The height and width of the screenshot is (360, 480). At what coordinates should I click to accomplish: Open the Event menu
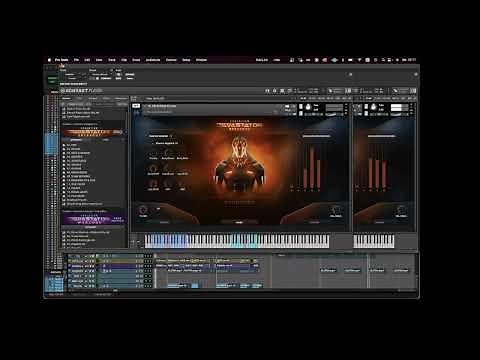tap(136, 60)
